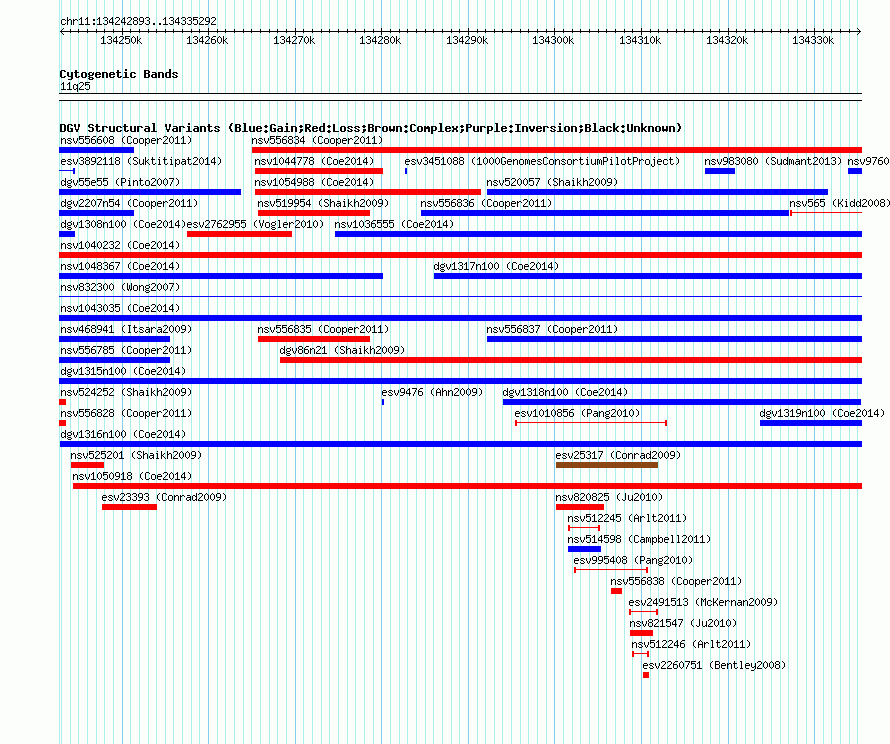Screen dimensions: 890x744
Task: Click nsv525201 (Shaikh2009) label
Action: coord(136,455)
